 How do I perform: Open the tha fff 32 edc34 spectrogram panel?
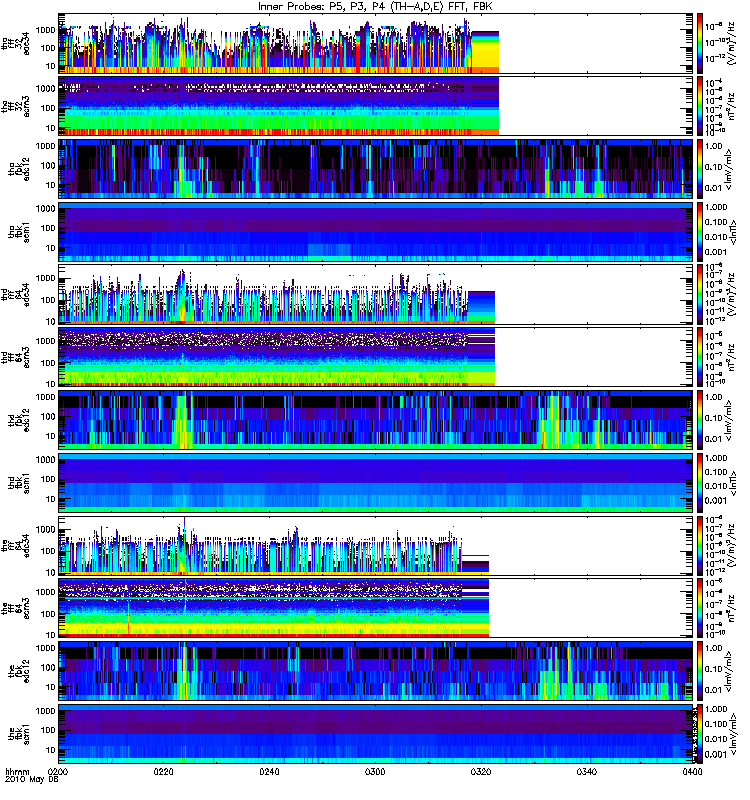(x=376, y=44)
